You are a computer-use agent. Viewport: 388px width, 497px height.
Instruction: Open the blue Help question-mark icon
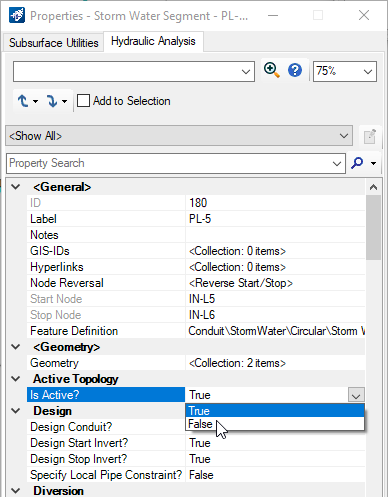coord(295,70)
